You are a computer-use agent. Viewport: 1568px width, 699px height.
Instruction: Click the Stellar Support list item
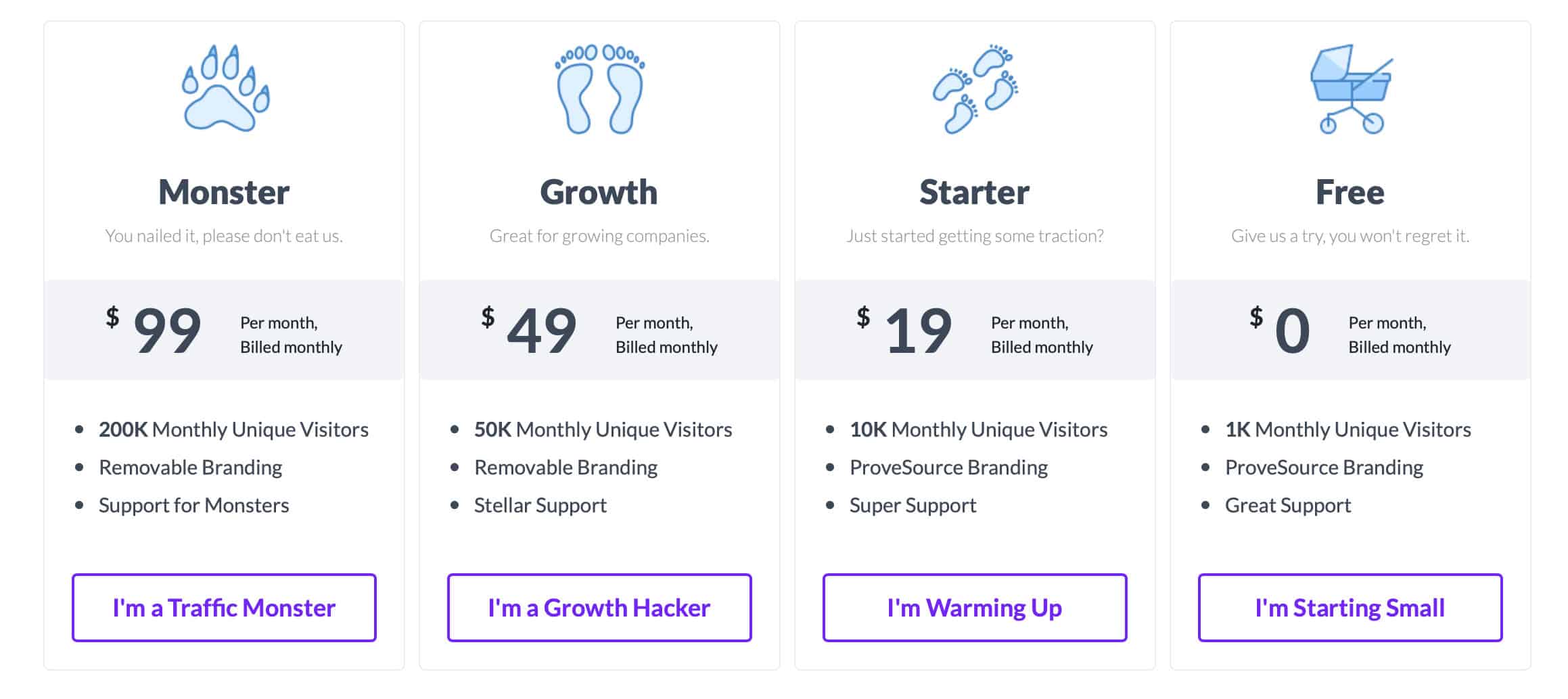[x=540, y=506]
